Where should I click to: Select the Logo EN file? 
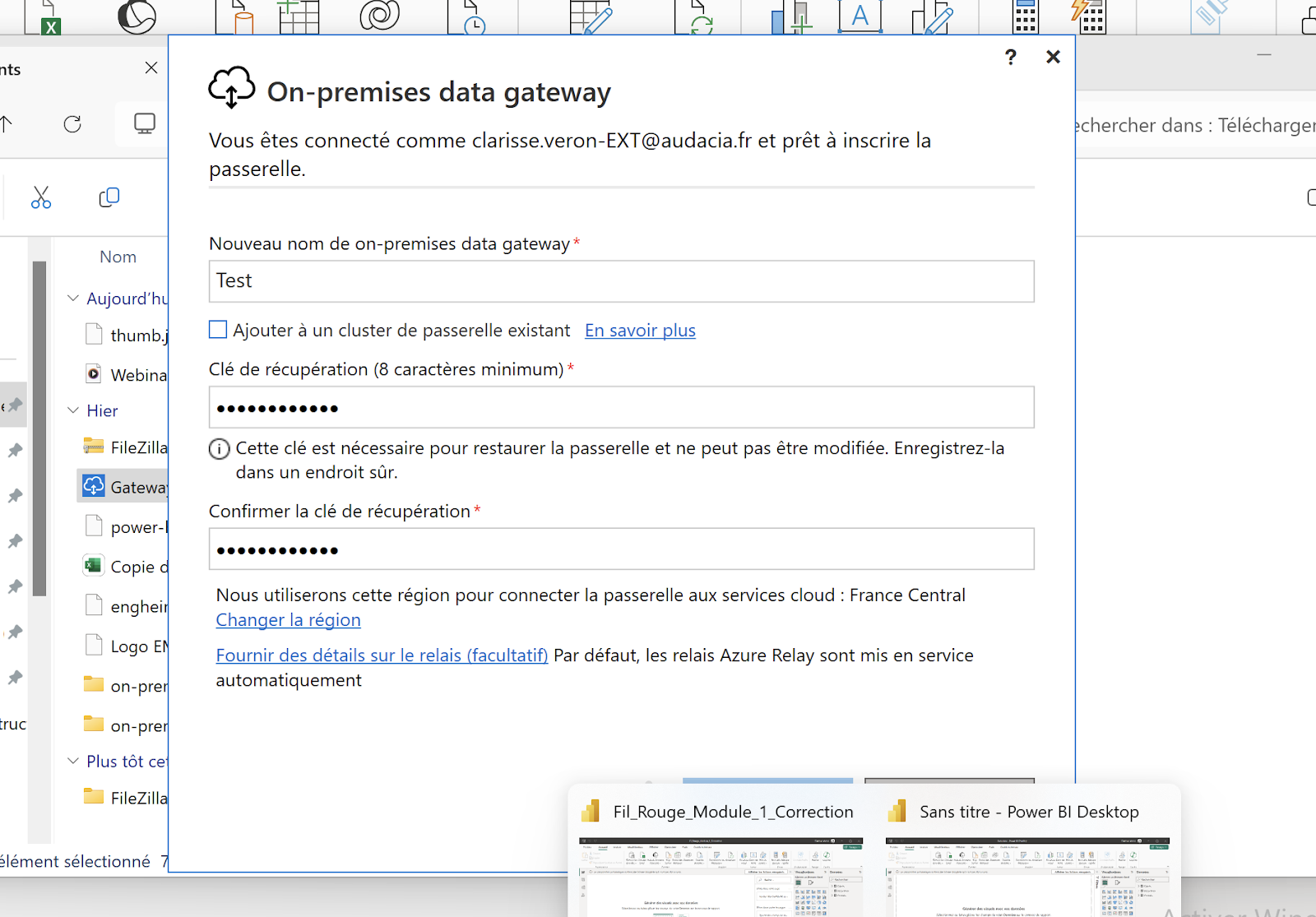126,646
